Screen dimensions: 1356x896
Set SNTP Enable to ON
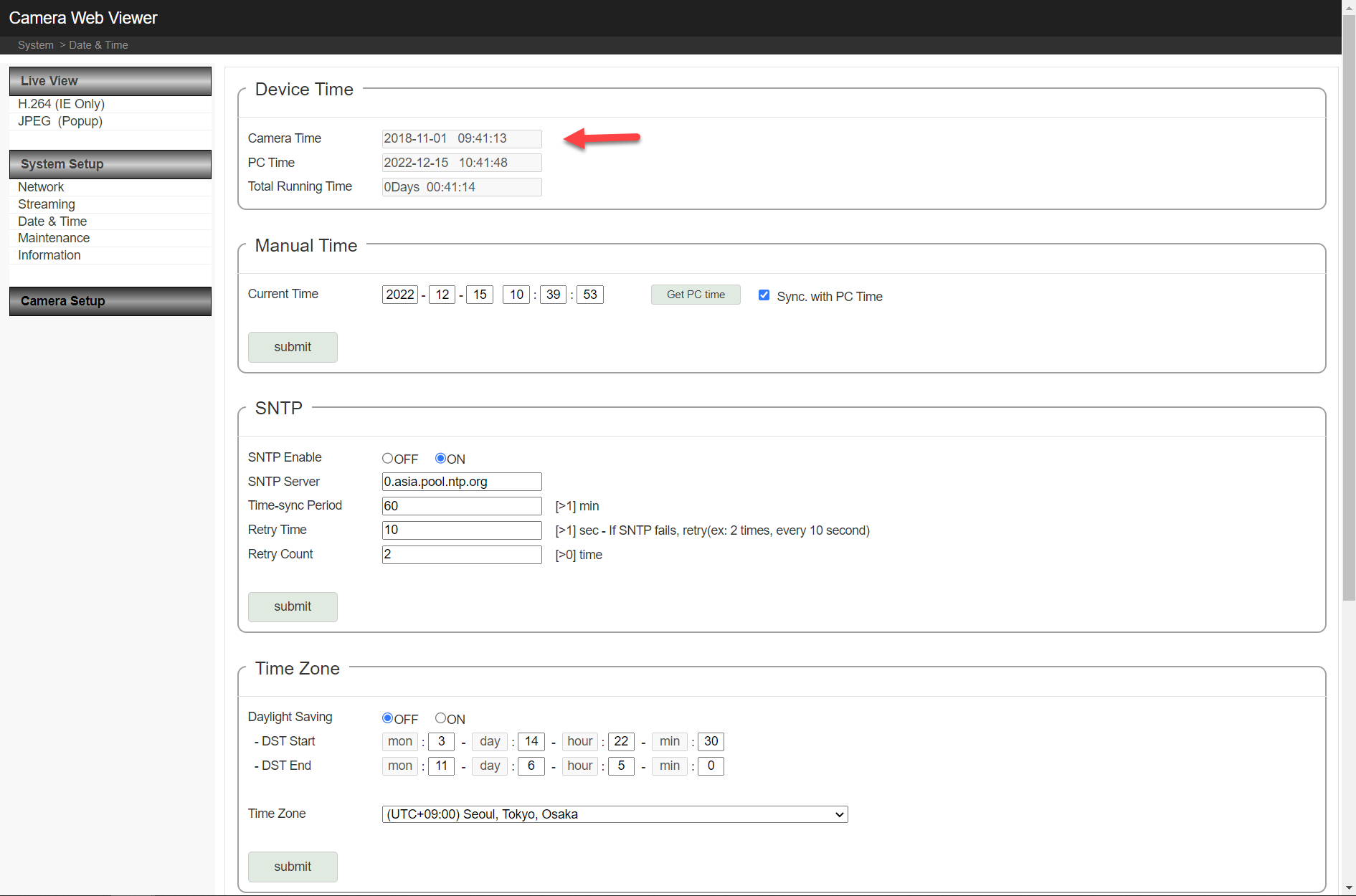tap(440, 458)
